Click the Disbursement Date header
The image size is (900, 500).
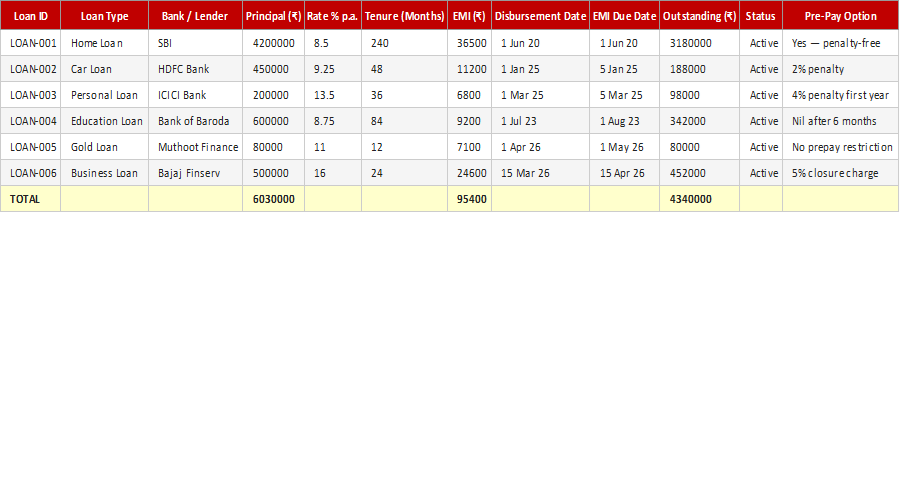coord(540,15)
